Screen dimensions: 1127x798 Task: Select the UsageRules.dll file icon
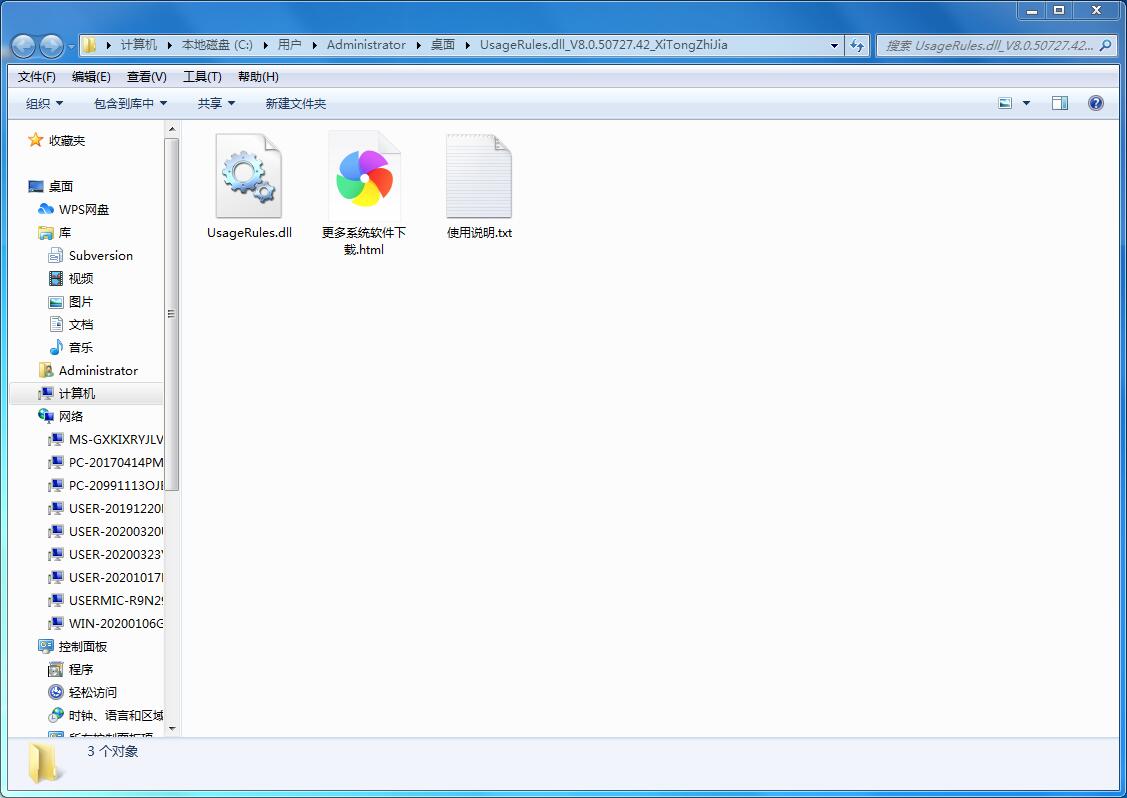pos(249,175)
